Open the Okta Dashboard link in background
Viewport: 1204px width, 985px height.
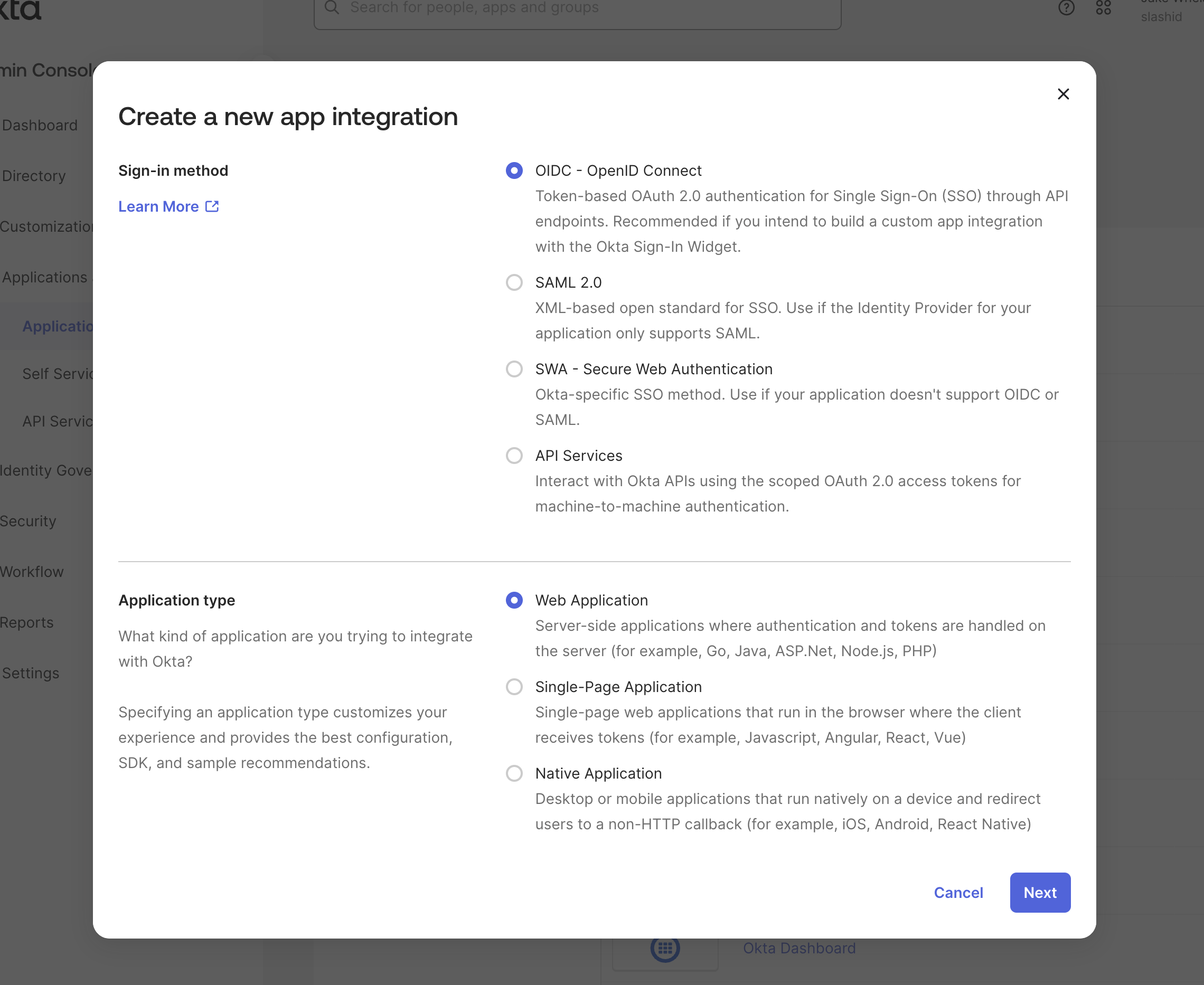(799, 948)
